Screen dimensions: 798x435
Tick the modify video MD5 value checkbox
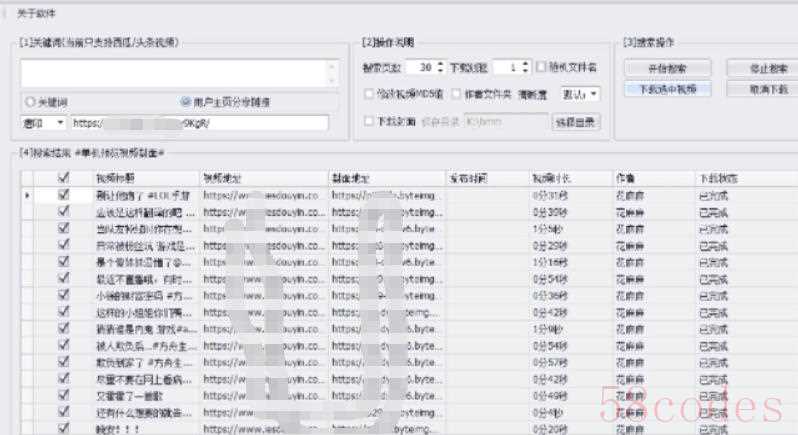369,94
